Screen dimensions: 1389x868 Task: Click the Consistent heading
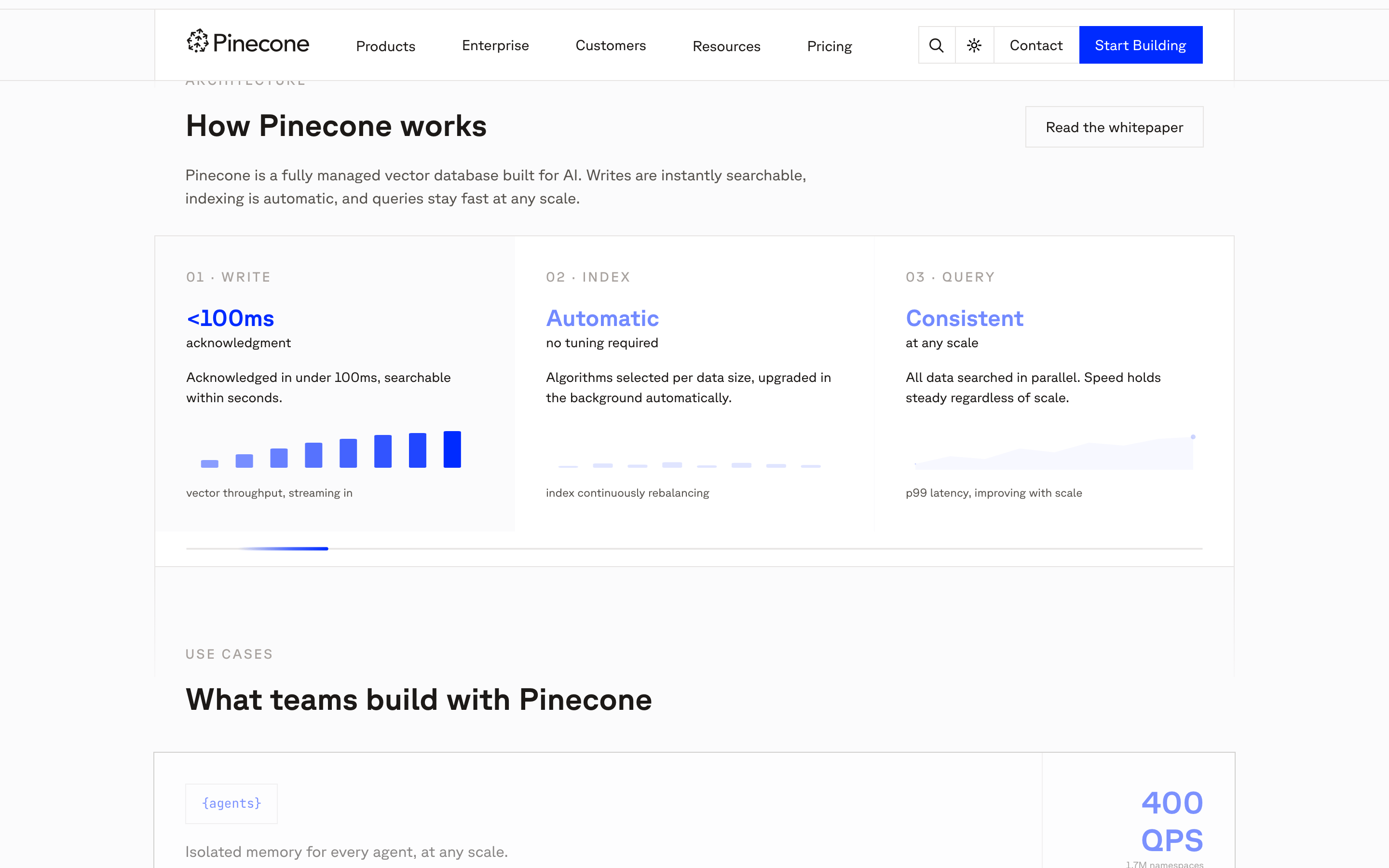click(964, 318)
